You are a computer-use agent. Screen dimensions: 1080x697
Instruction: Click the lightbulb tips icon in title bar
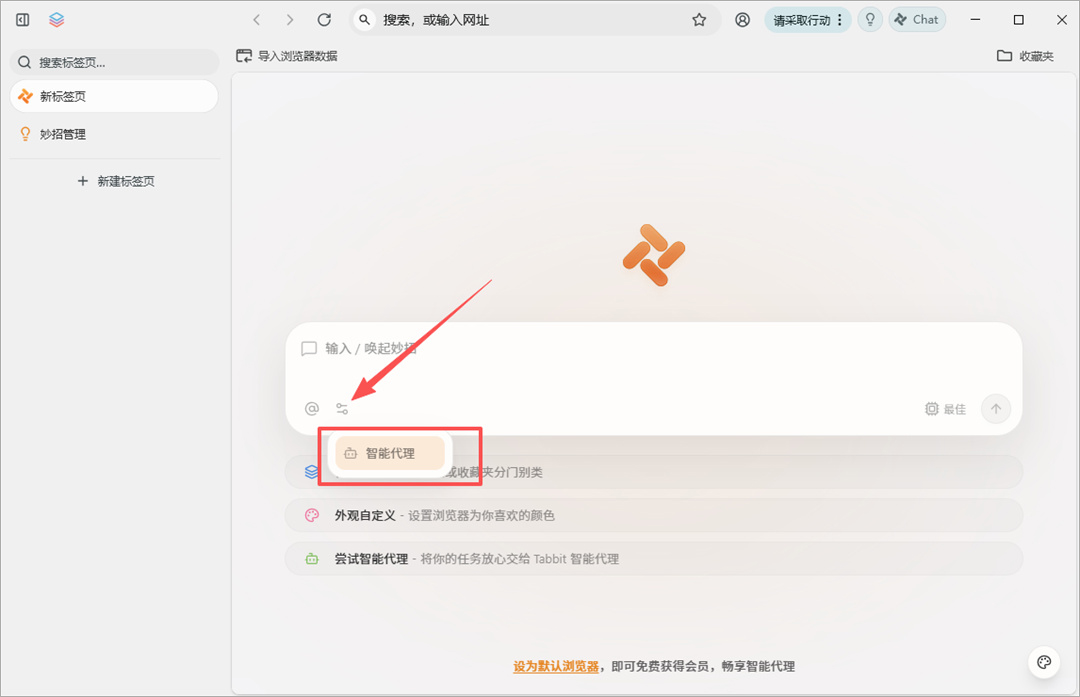pyautogui.click(x=869, y=19)
